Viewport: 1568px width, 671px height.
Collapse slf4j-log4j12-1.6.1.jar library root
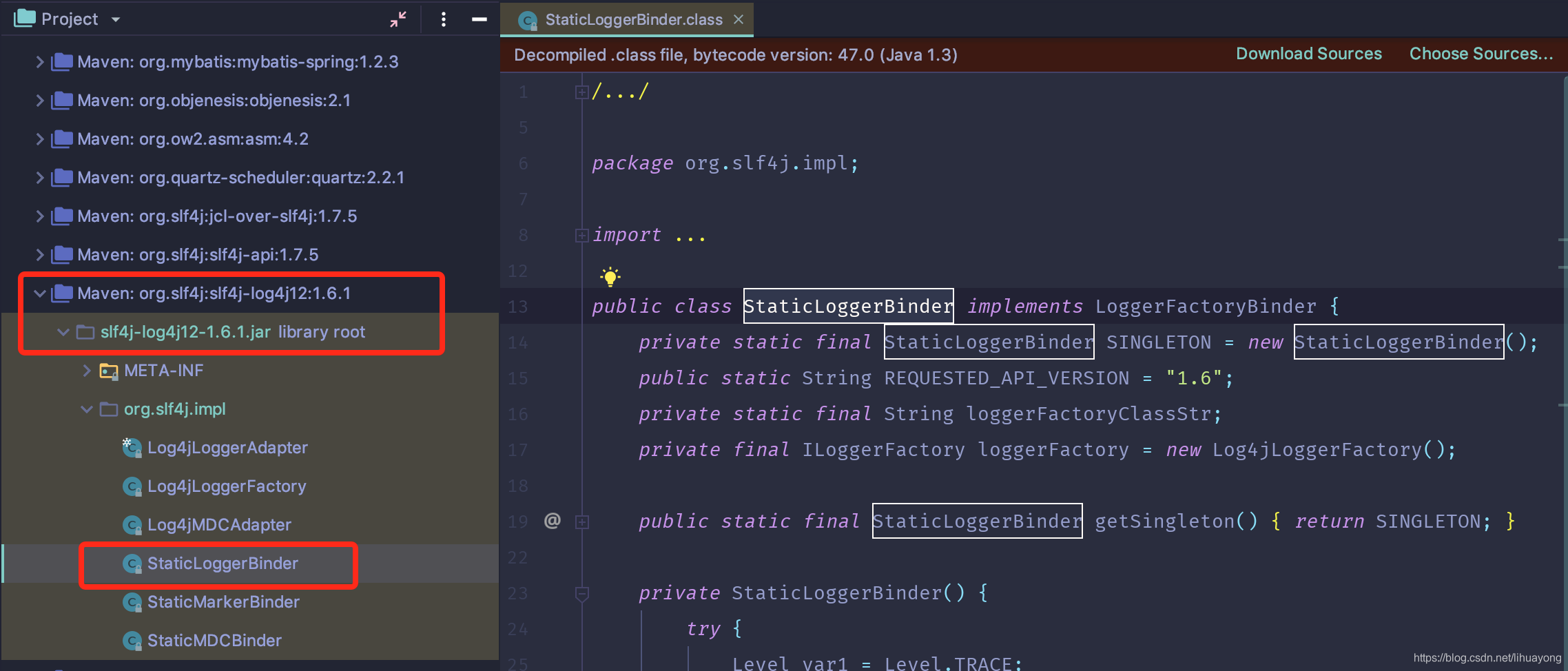tap(63, 332)
